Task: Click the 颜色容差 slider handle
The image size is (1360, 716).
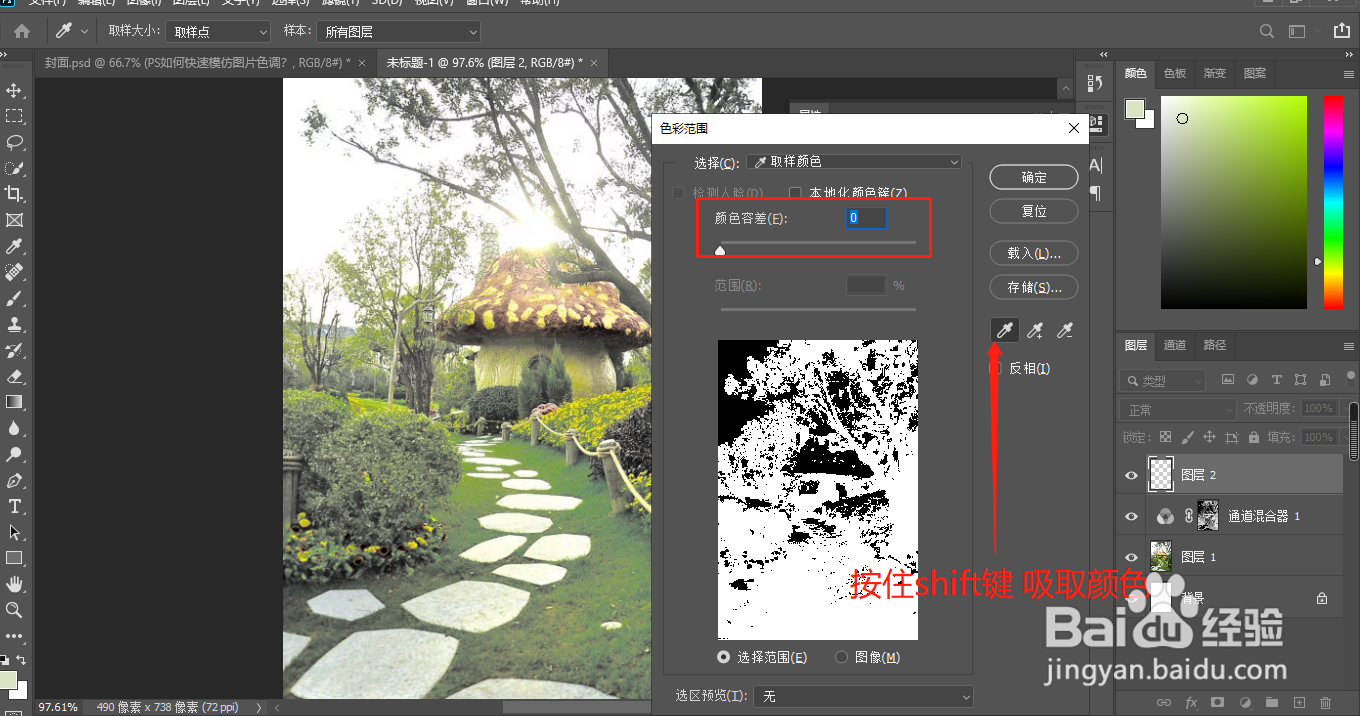Action: 720,250
